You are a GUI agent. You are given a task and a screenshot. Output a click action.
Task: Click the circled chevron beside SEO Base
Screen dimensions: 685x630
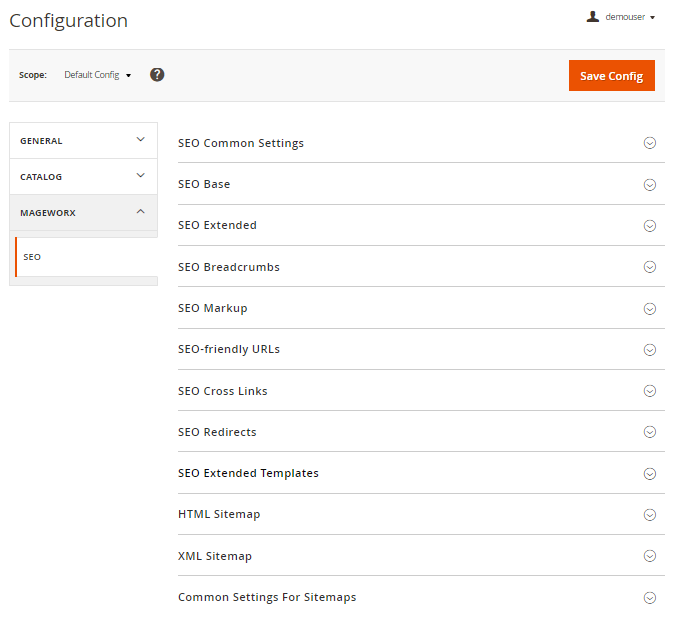click(x=649, y=185)
